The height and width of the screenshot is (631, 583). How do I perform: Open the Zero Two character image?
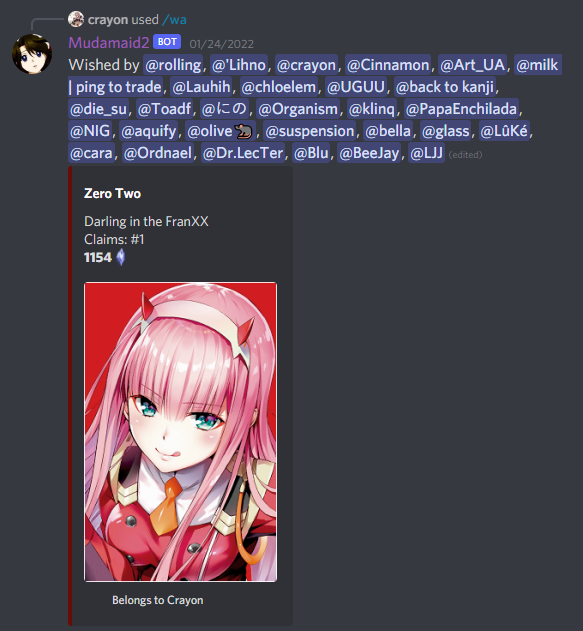(180, 431)
